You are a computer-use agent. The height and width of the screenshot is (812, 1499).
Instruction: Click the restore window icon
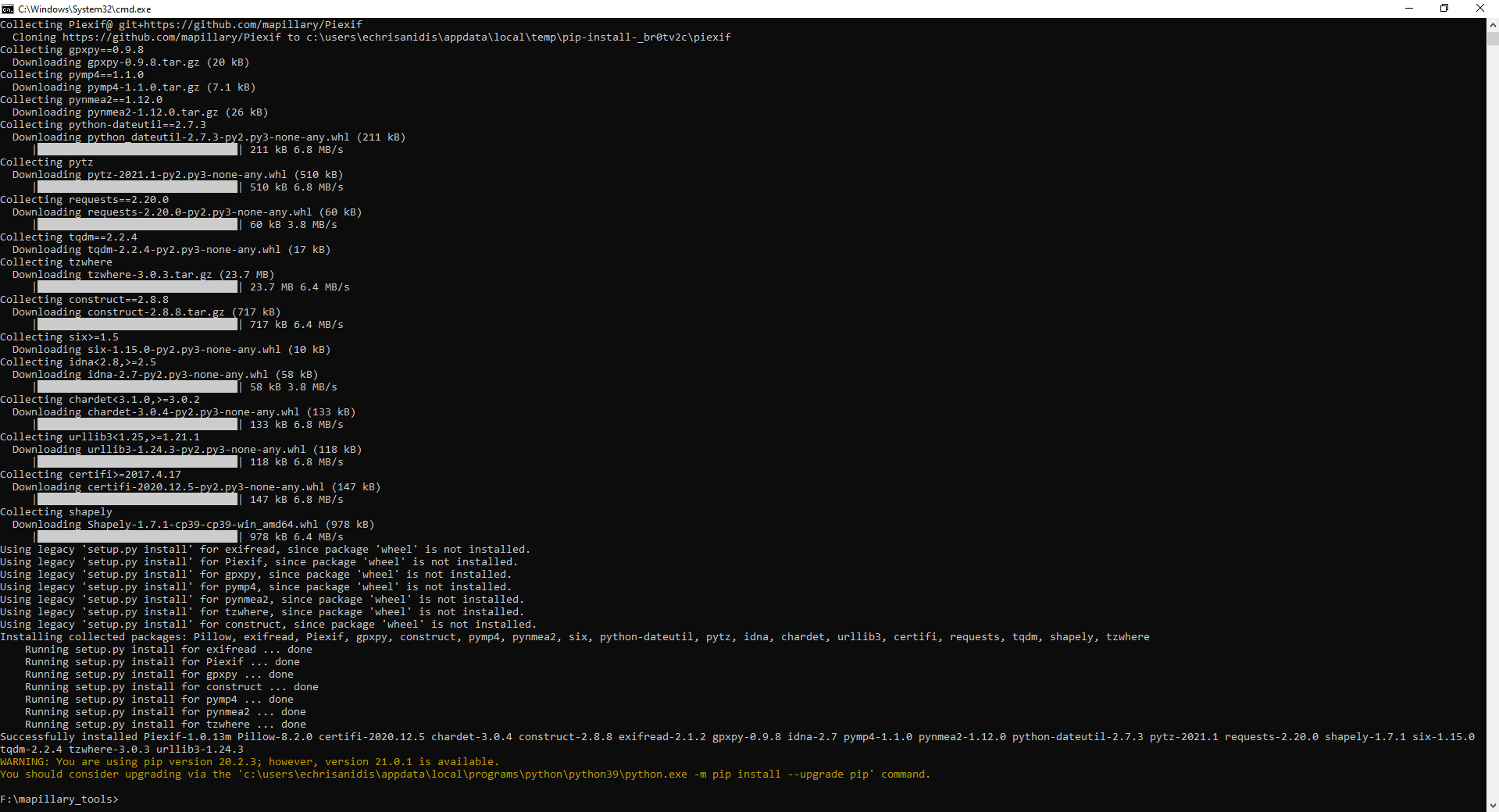click(x=1444, y=9)
